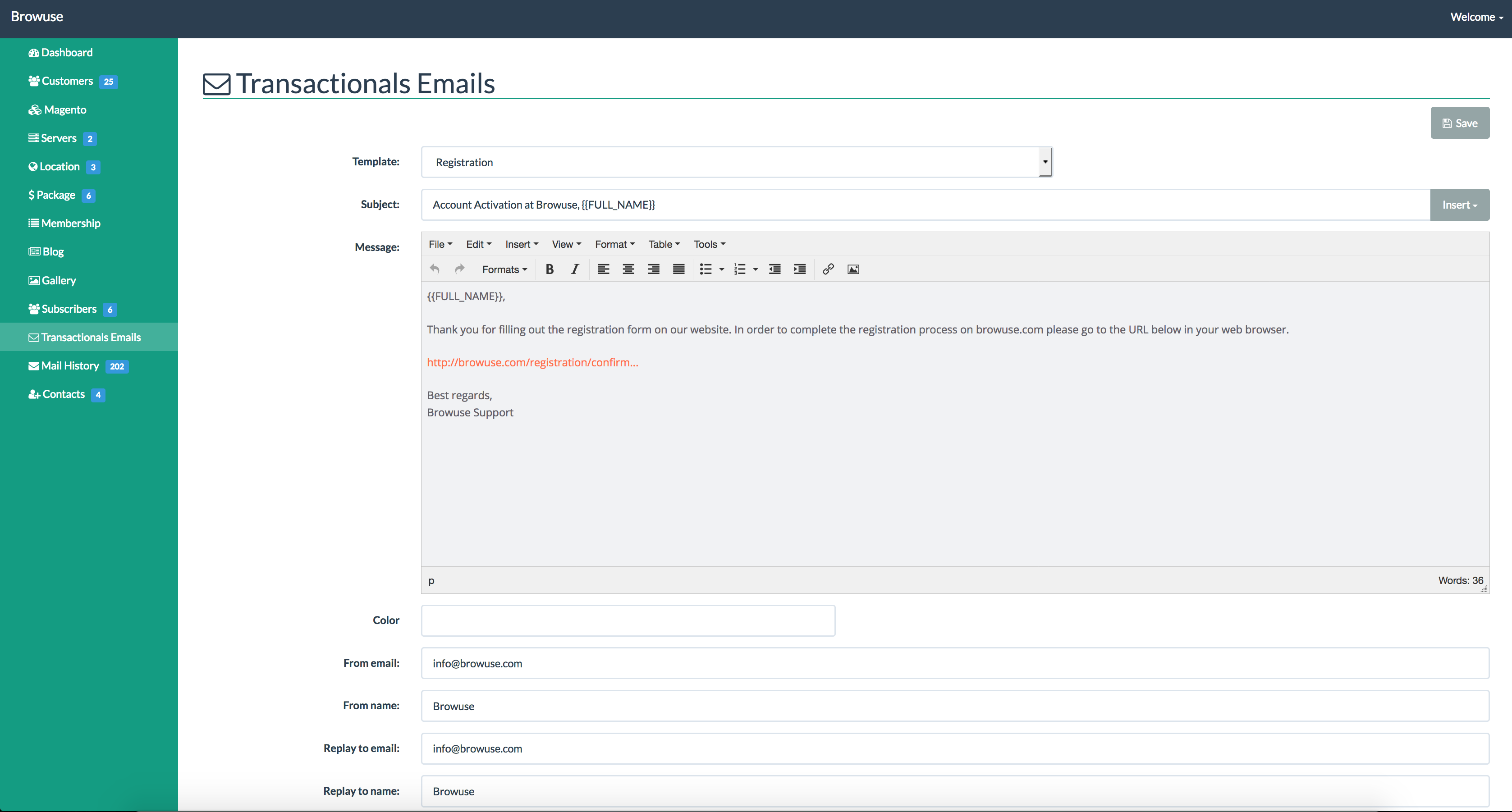Click the redo arrow in the editor toolbar
Image resolution: width=1512 pixels, height=812 pixels.
click(x=459, y=269)
